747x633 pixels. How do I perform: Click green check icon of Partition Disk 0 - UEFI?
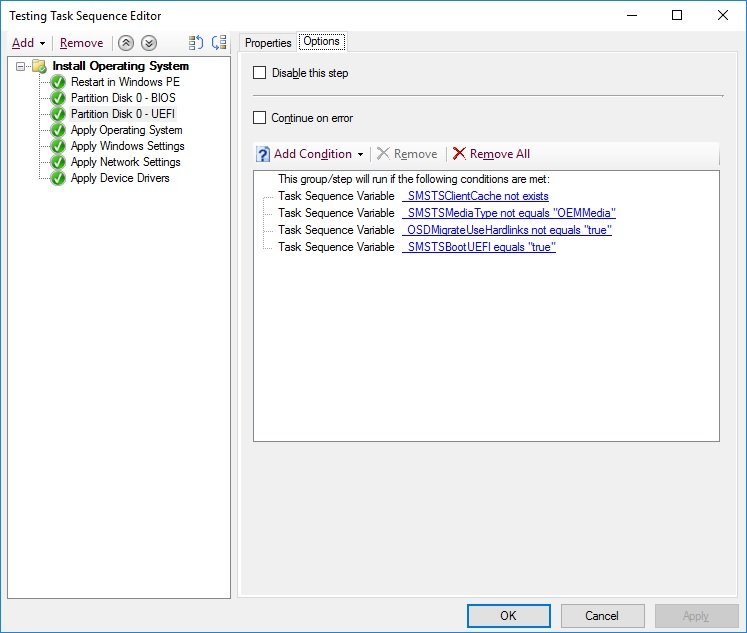coord(58,114)
